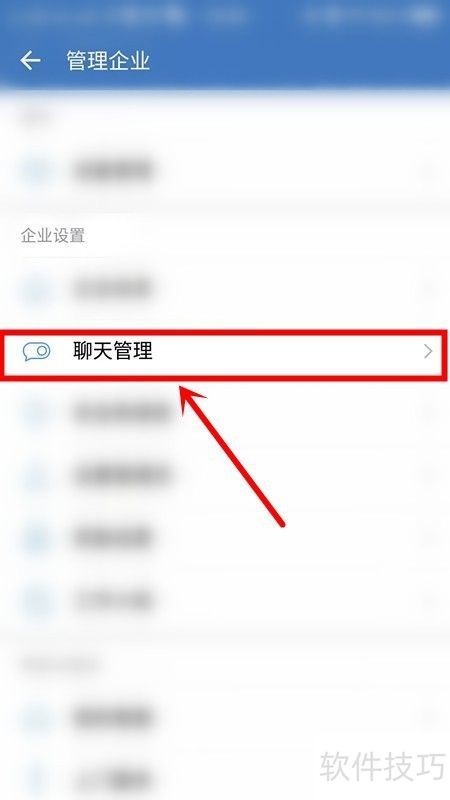Open the third blurred row below 聊天管理
This screenshot has height=800, width=450.
pos(225,537)
